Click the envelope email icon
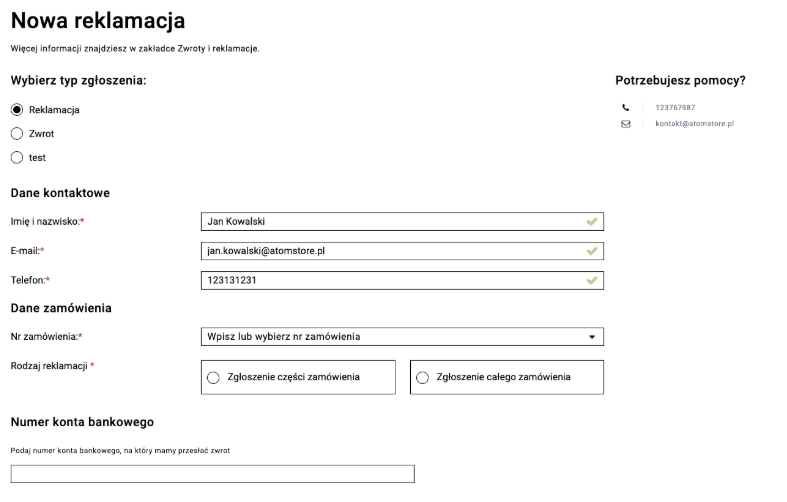This screenshot has width=787, height=502. (x=626, y=124)
